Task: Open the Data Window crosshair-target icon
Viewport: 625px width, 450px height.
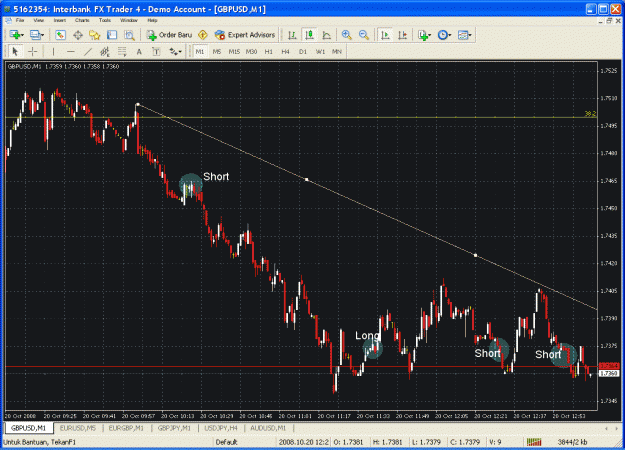Action: click(78, 35)
